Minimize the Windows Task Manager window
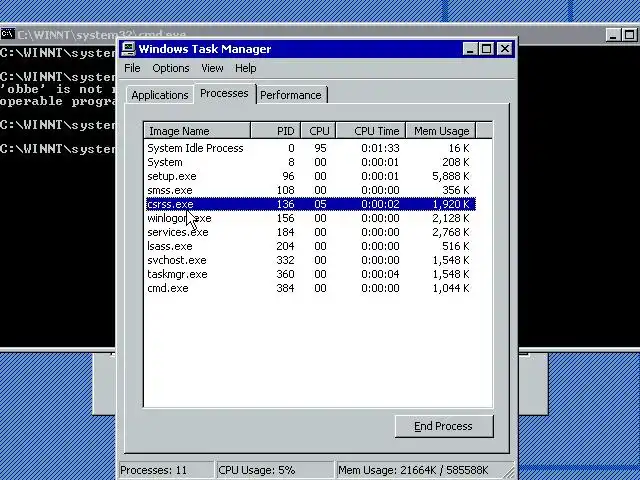The width and height of the screenshot is (640, 480). coord(470,49)
